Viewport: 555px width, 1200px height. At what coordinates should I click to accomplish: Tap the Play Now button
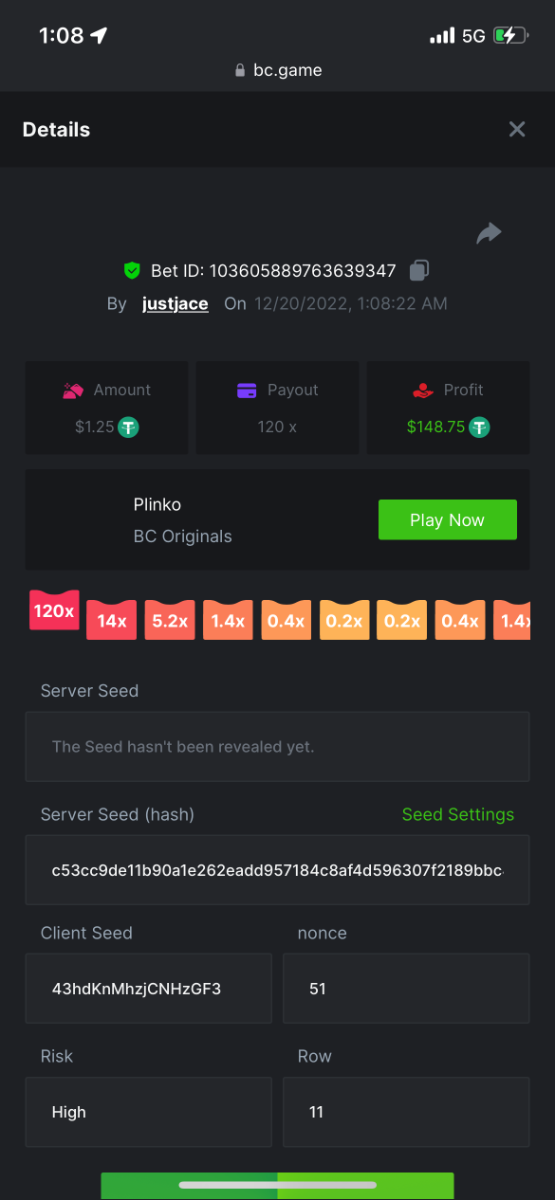click(447, 520)
